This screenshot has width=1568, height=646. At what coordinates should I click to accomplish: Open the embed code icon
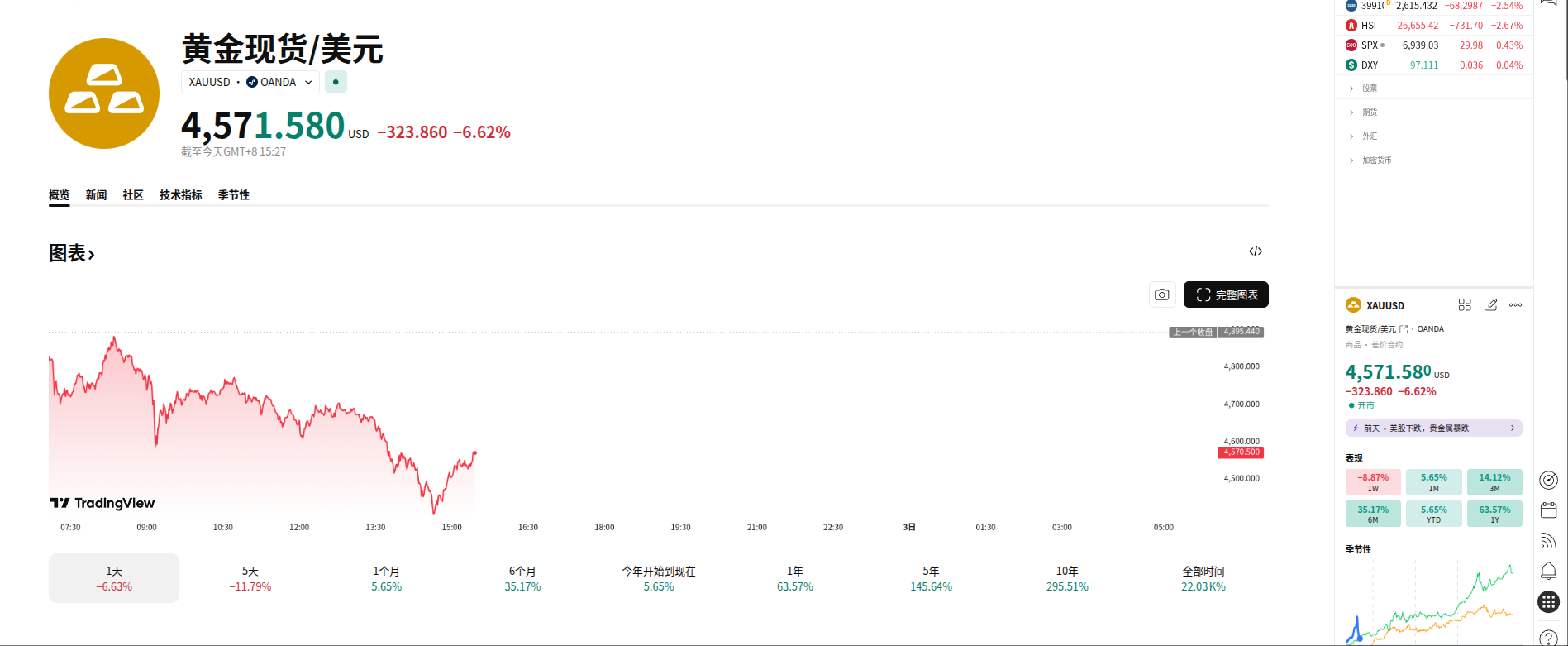pyautogui.click(x=1255, y=251)
